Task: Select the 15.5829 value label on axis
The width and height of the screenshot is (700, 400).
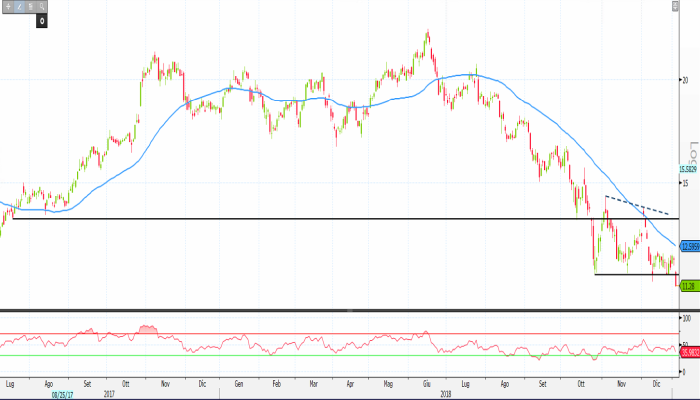Action: point(688,169)
